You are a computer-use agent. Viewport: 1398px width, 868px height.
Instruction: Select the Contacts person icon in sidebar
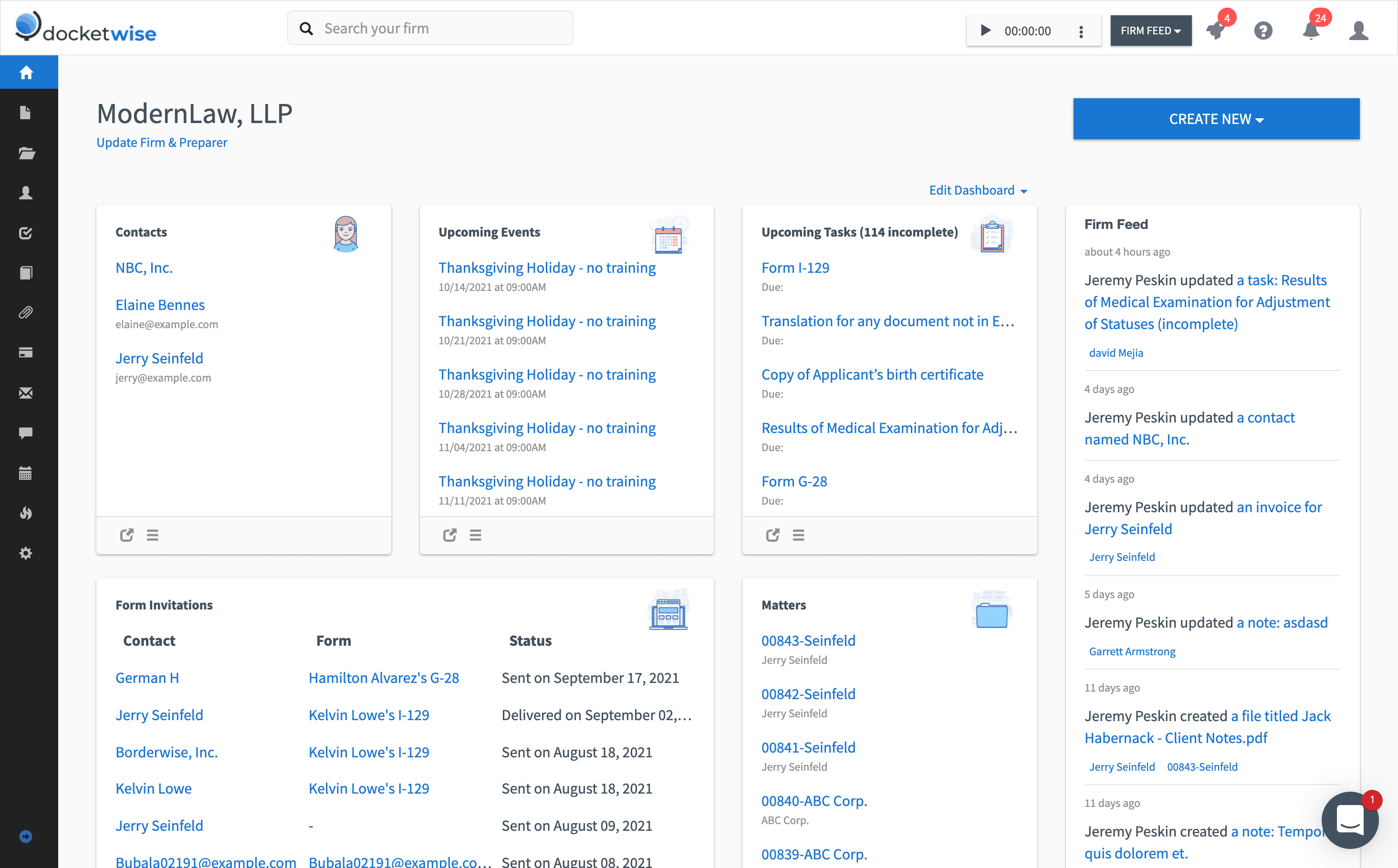pos(26,193)
